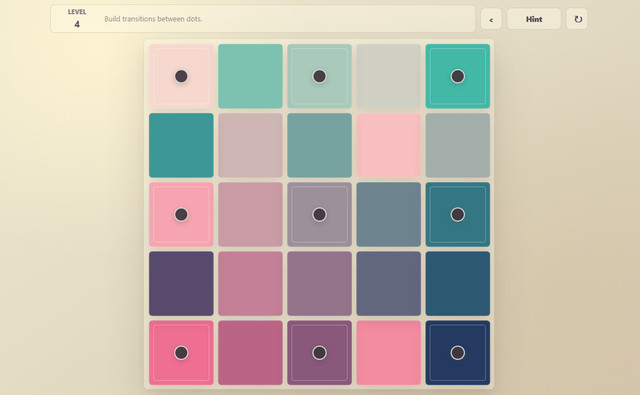Click the back arrow icon
Viewport: 640px width, 395px height.
(x=491, y=19)
